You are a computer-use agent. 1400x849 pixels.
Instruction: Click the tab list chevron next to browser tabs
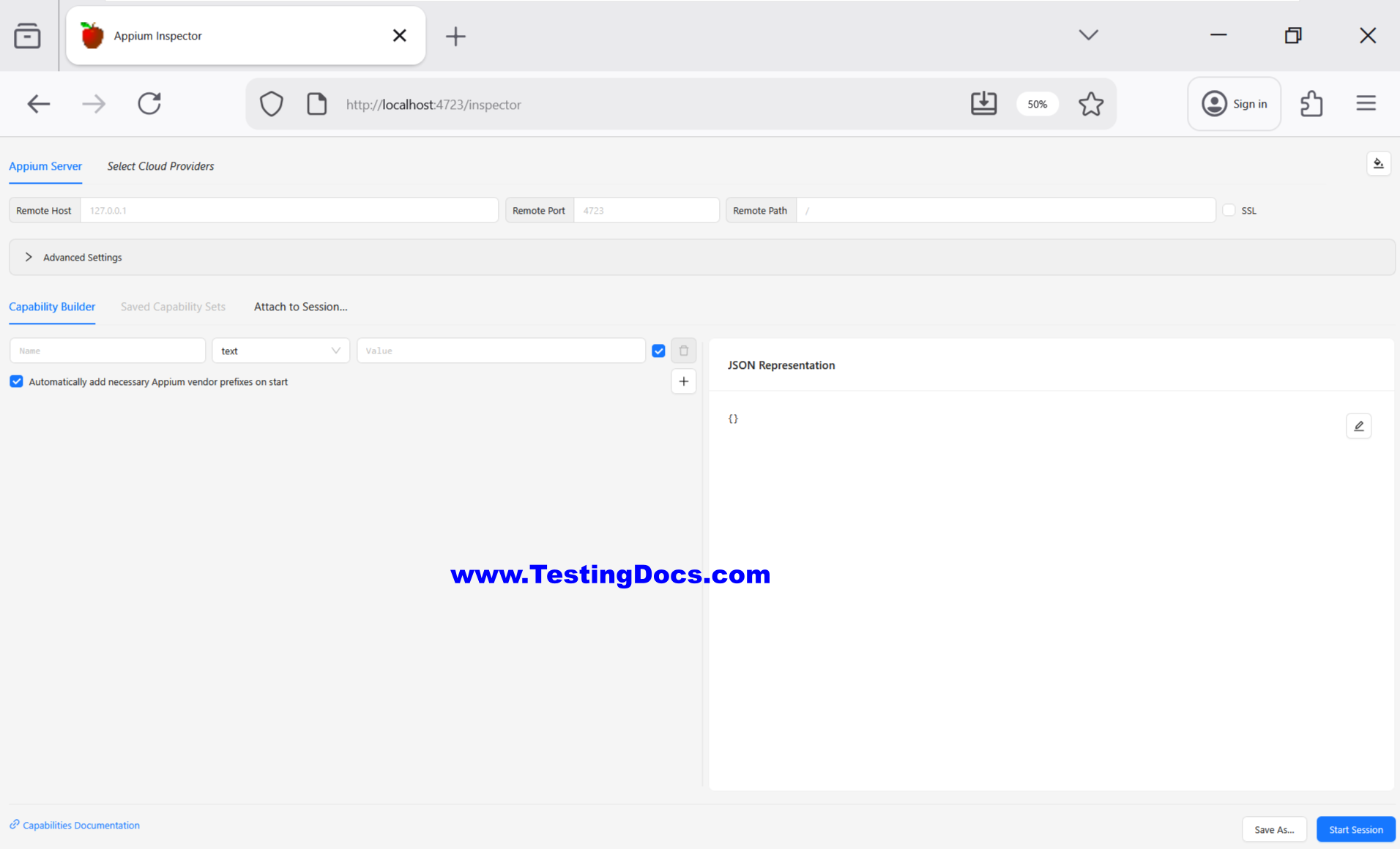coord(1088,35)
